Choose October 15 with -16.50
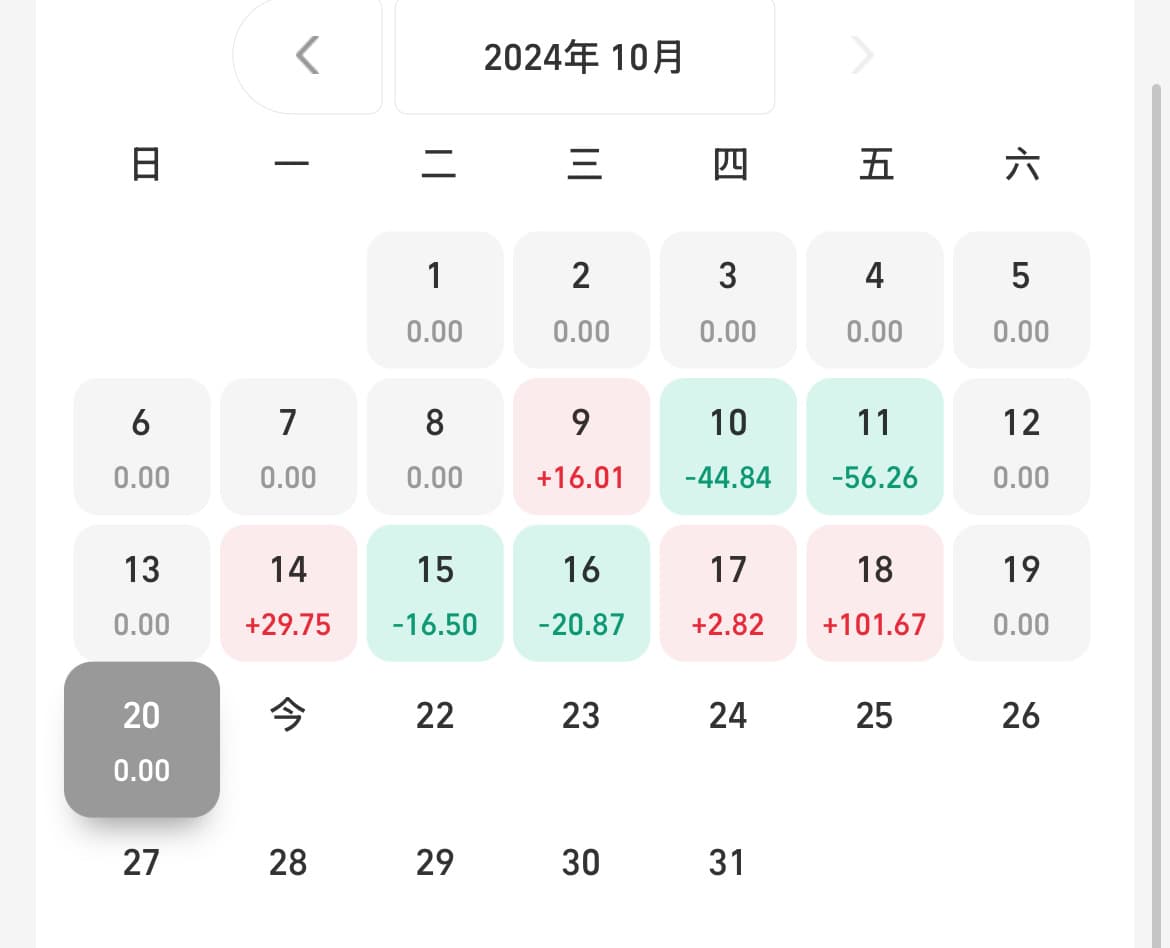 click(x=435, y=594)
